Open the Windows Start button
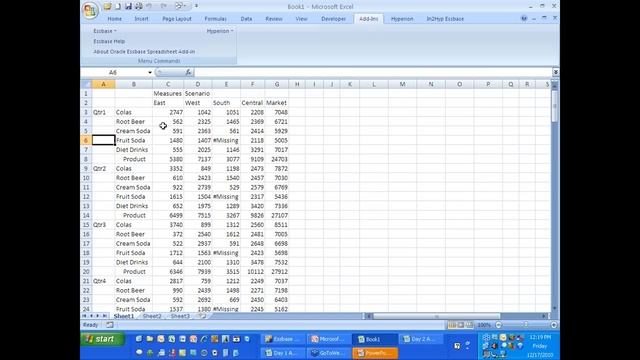 click(102, 339)
